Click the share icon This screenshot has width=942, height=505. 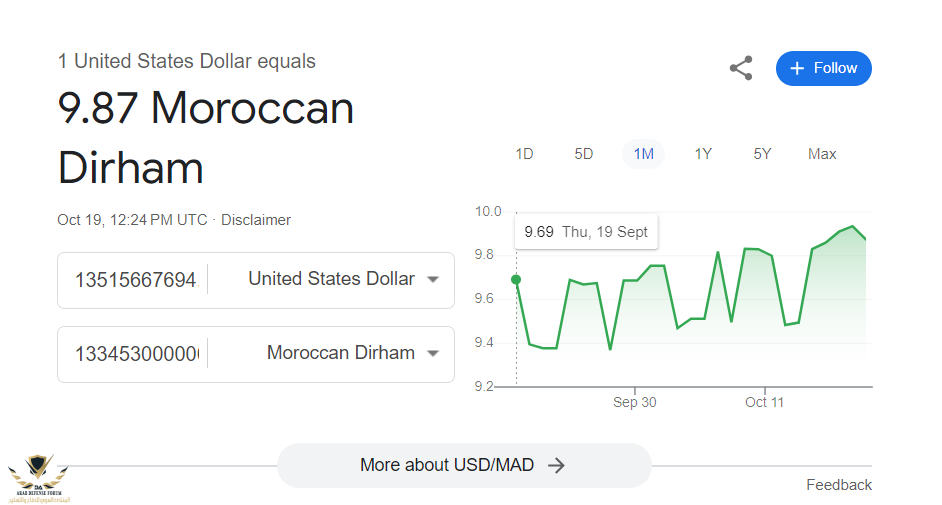click(x=740, y=68)
